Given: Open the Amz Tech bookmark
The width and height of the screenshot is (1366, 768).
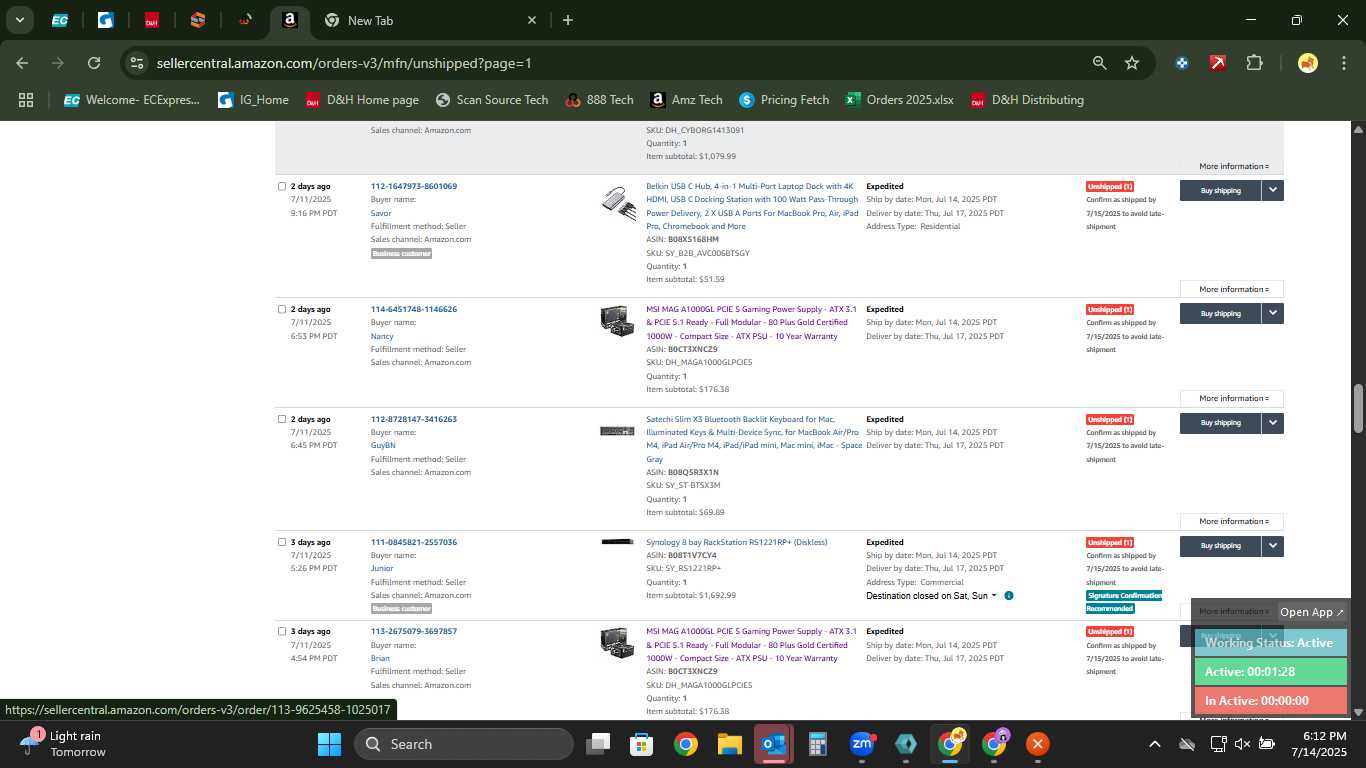Looking at the screenshot, I should point(686,100).
